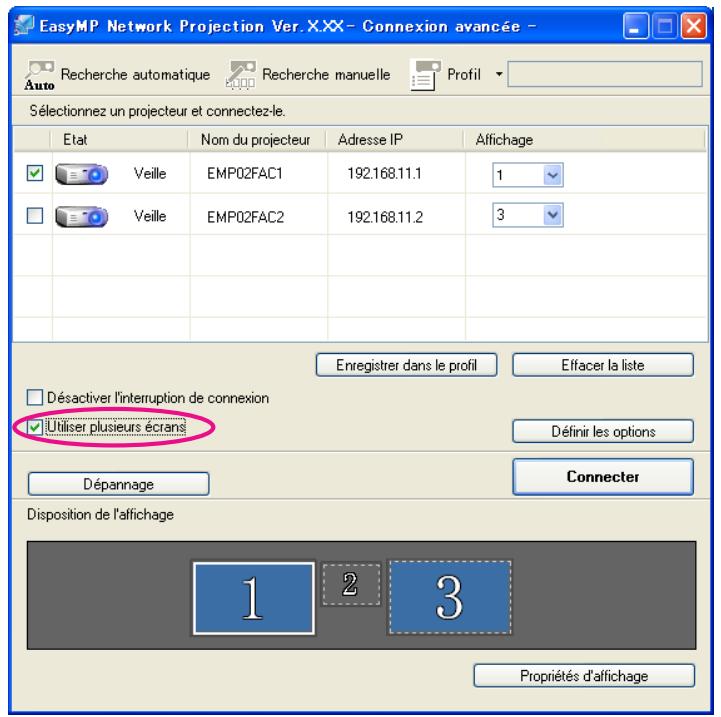Open the Profil dropdown arrow
The height and width of the screenshot is (717, 721).
pyautogui.click(x=499, y=74)
